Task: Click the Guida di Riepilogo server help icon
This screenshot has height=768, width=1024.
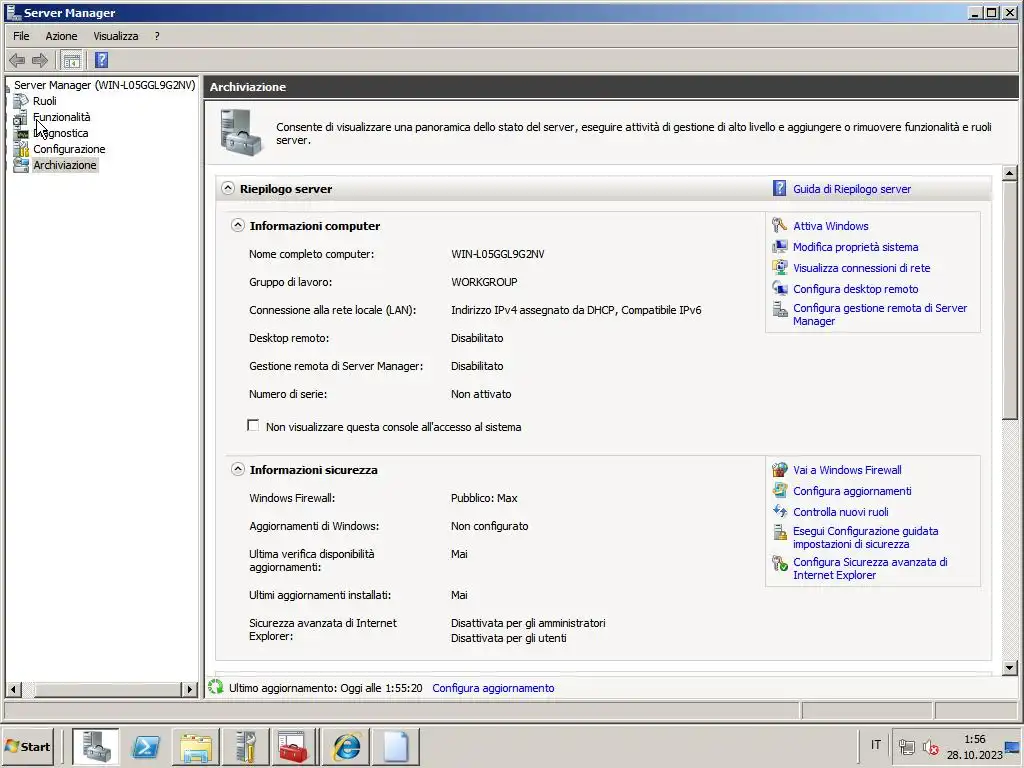Action: click(779, 189)
